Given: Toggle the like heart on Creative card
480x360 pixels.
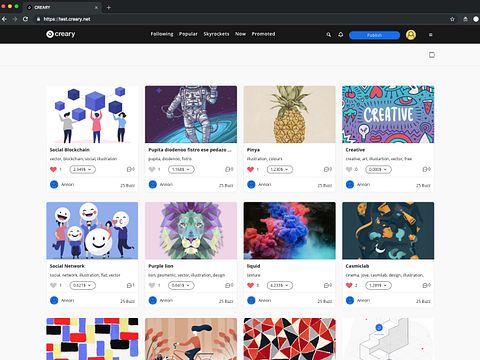Looking at the screenshot, I should [349, 169].
